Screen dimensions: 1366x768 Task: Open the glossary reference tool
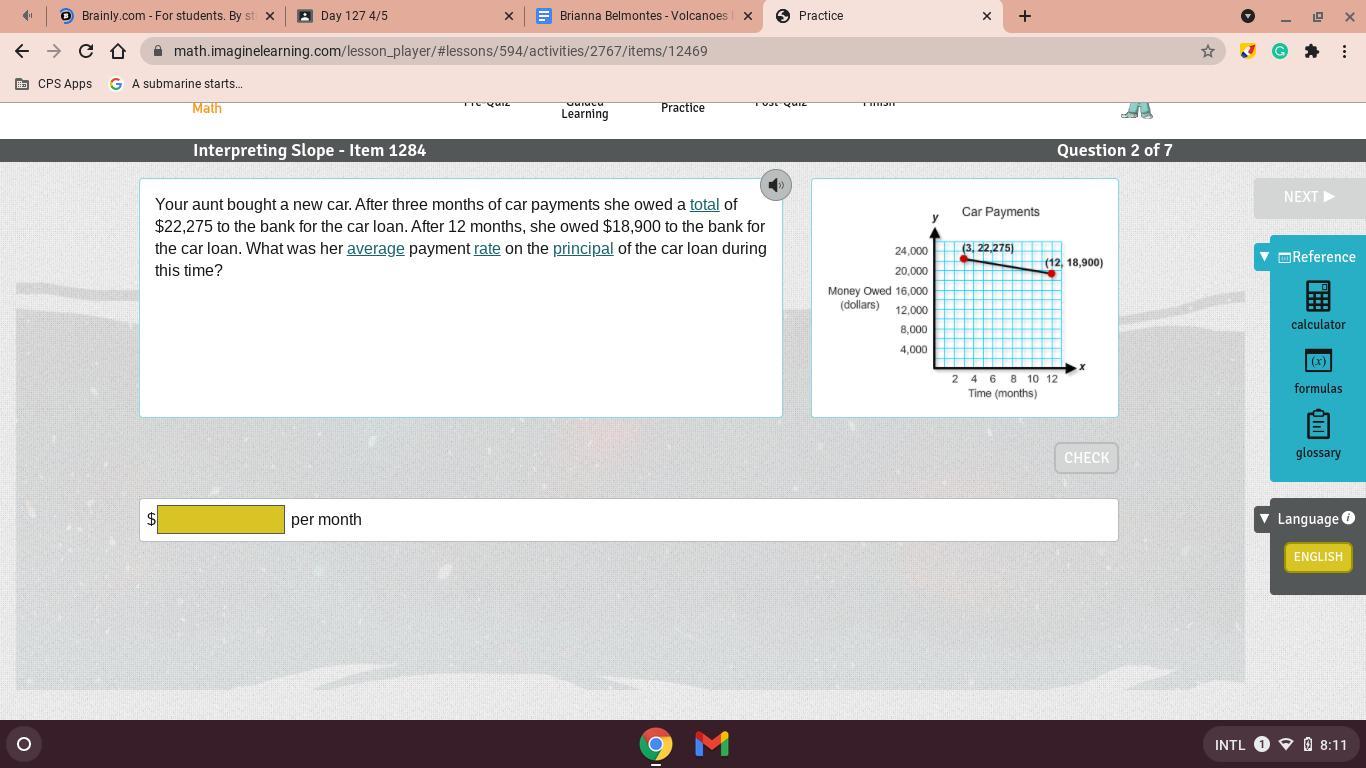[1318, 435]
